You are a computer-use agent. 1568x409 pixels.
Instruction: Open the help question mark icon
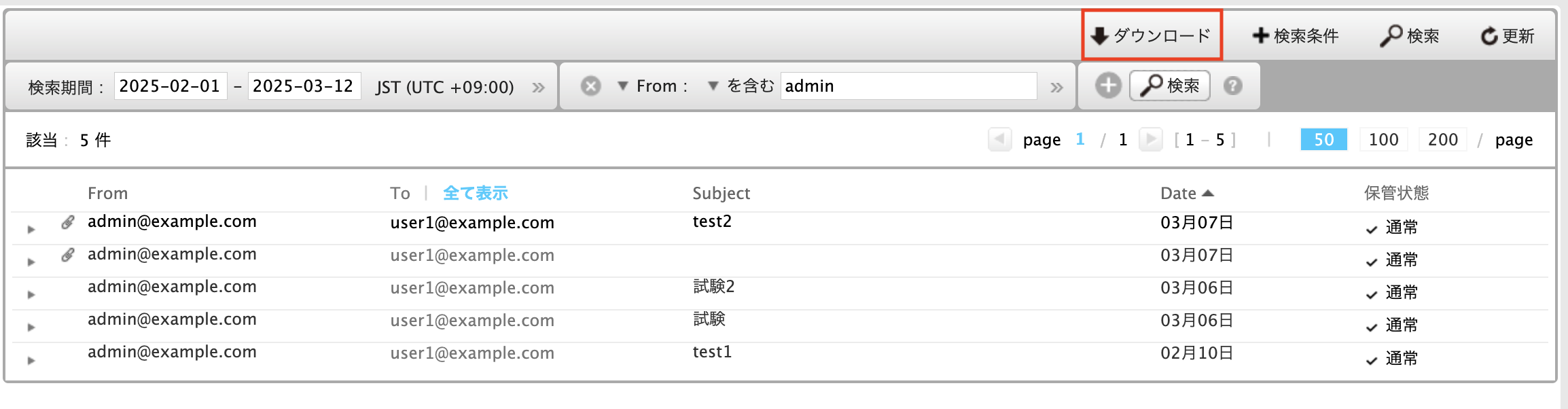(1233, 86)
